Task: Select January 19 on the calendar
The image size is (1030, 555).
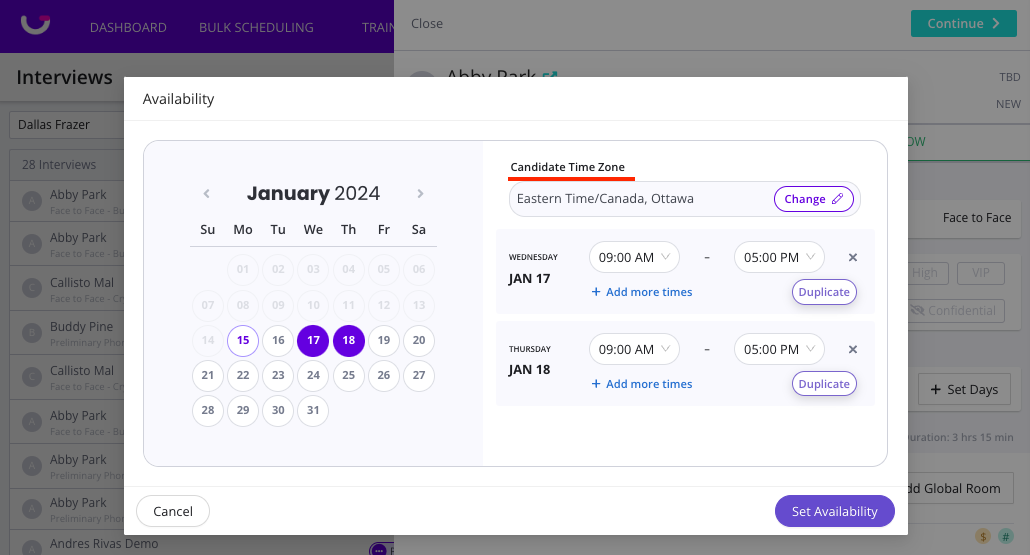Action: [384, 340]
